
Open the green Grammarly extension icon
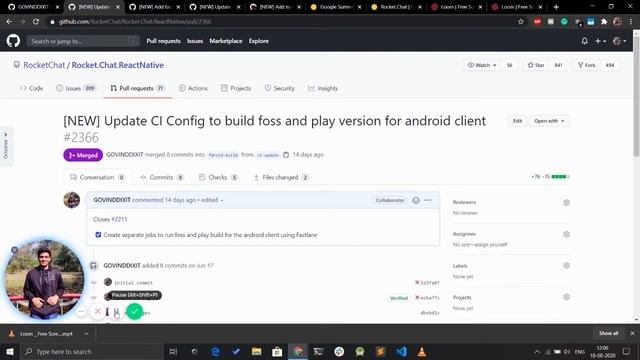(x=564, y=22)
